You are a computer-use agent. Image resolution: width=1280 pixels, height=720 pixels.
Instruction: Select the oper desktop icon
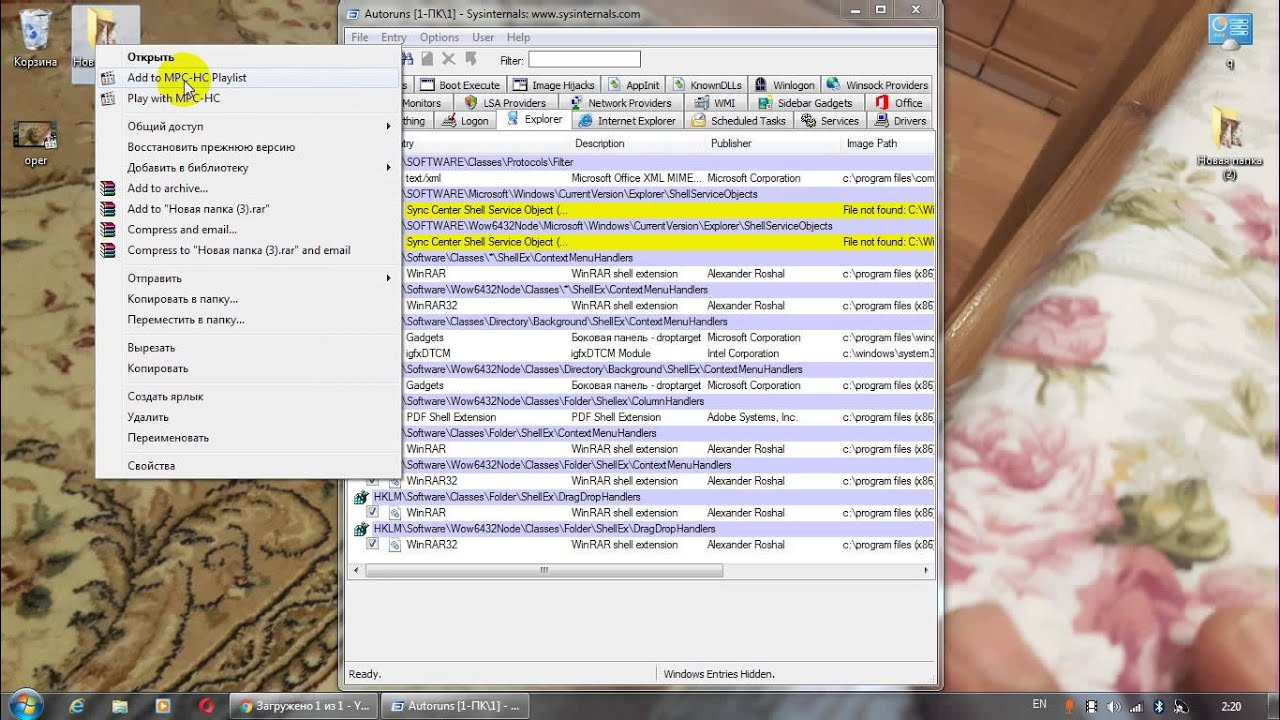tap(35, 143)
